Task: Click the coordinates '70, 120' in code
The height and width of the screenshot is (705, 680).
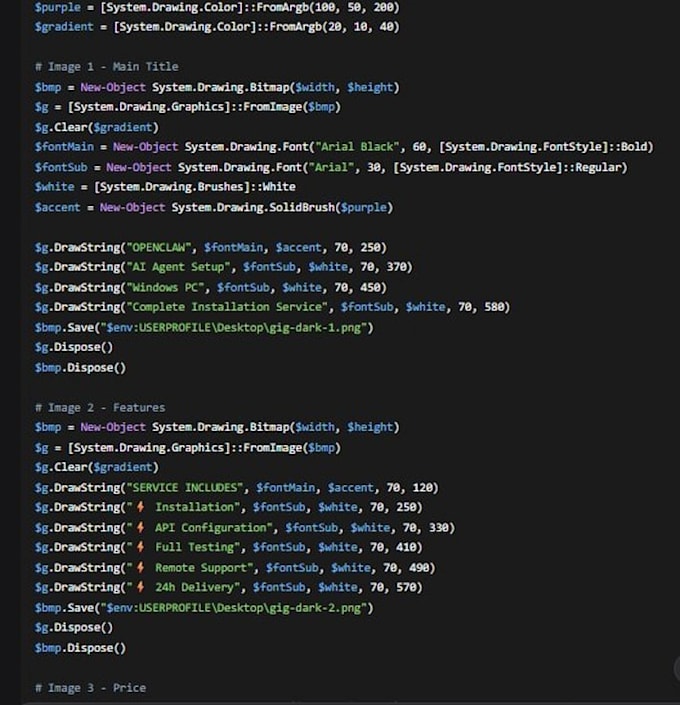Action: 409,488
